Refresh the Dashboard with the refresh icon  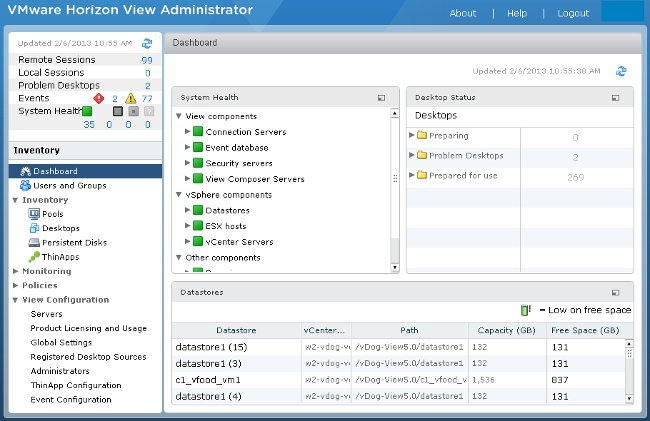click(x=621, y=71)
